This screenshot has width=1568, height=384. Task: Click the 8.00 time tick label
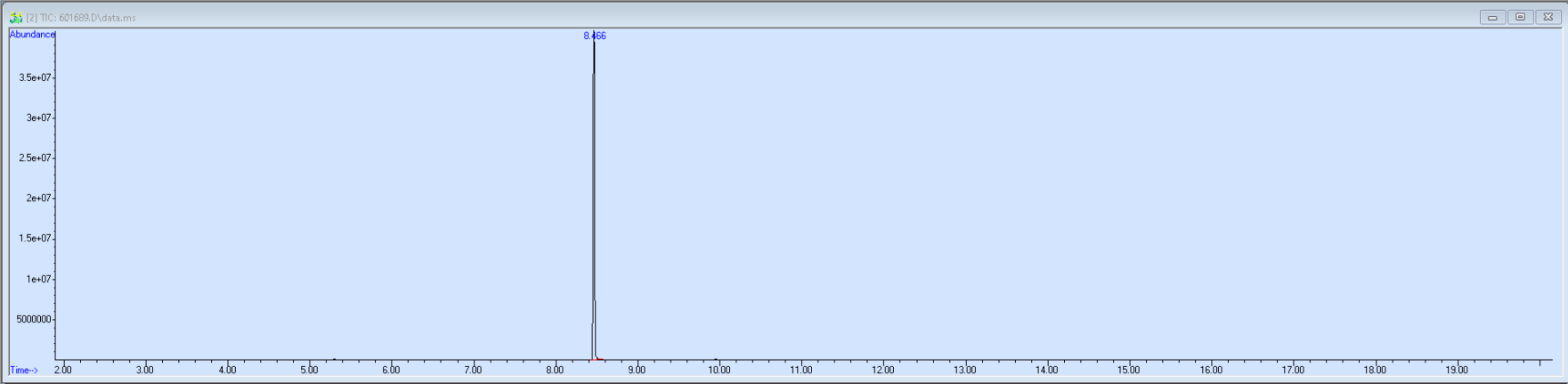[555, 370]
